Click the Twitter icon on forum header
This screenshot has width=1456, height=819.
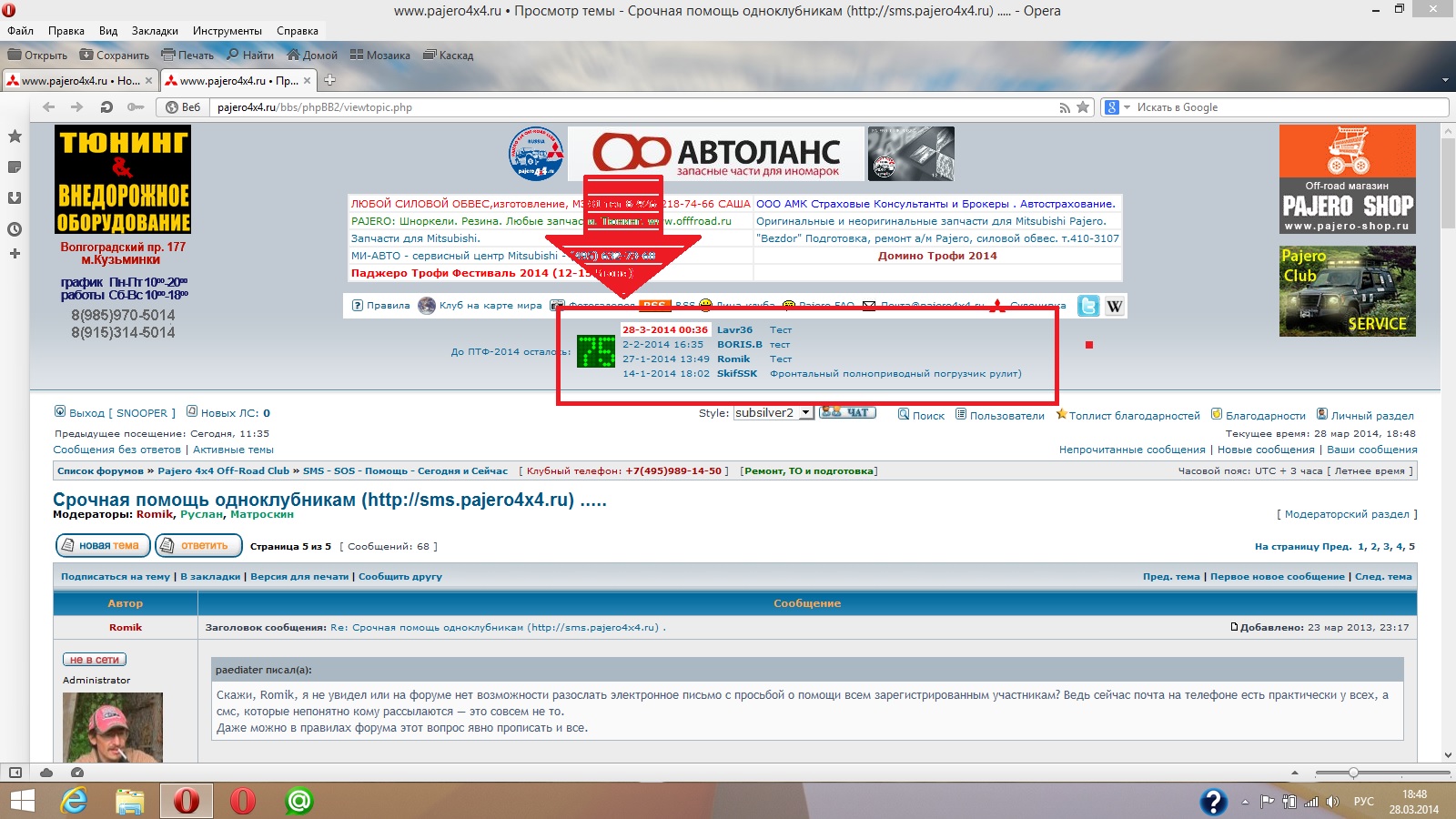pyautogui.click(x=1088, y=306)
